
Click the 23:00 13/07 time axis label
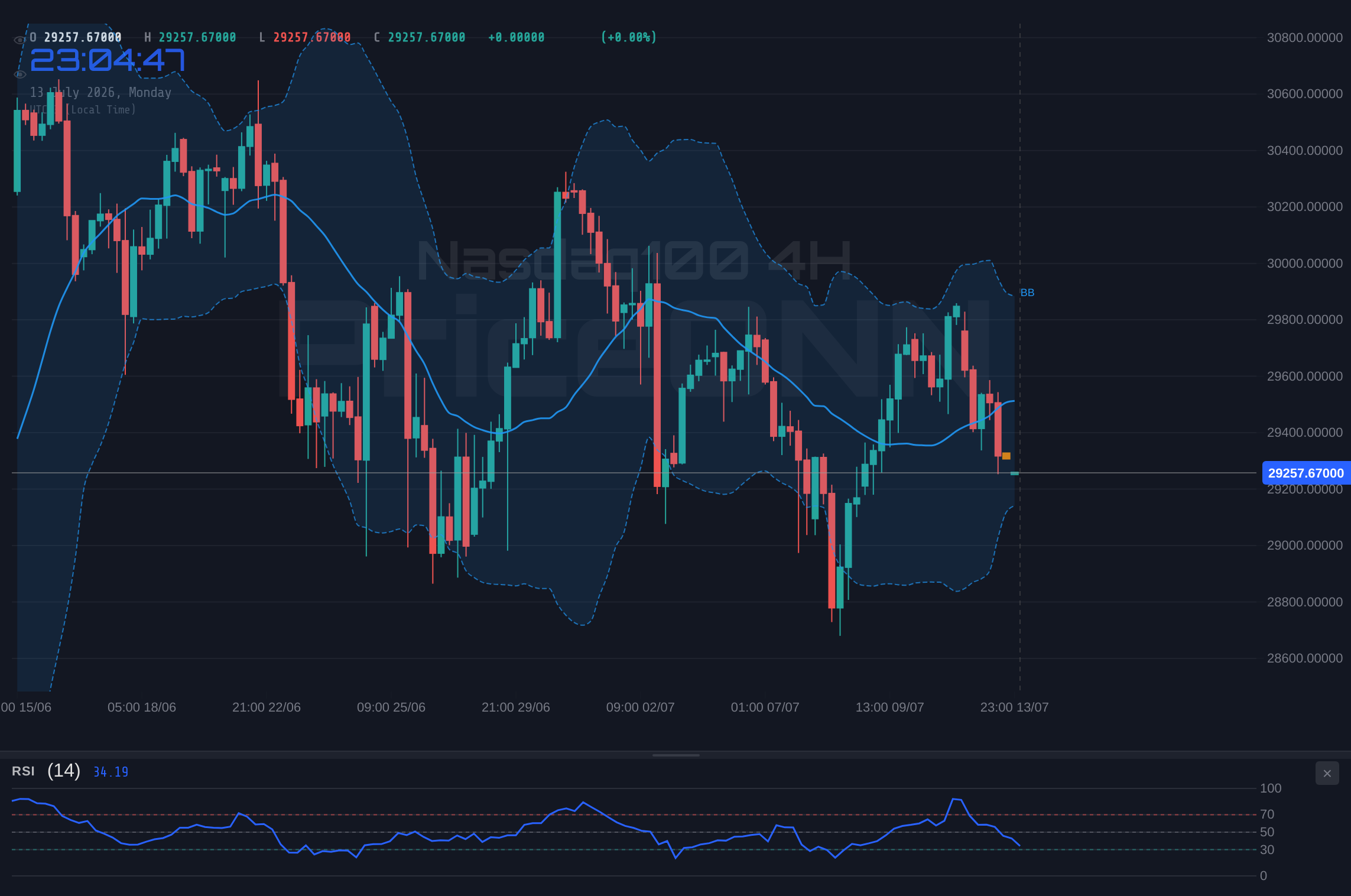[1015, 707]
